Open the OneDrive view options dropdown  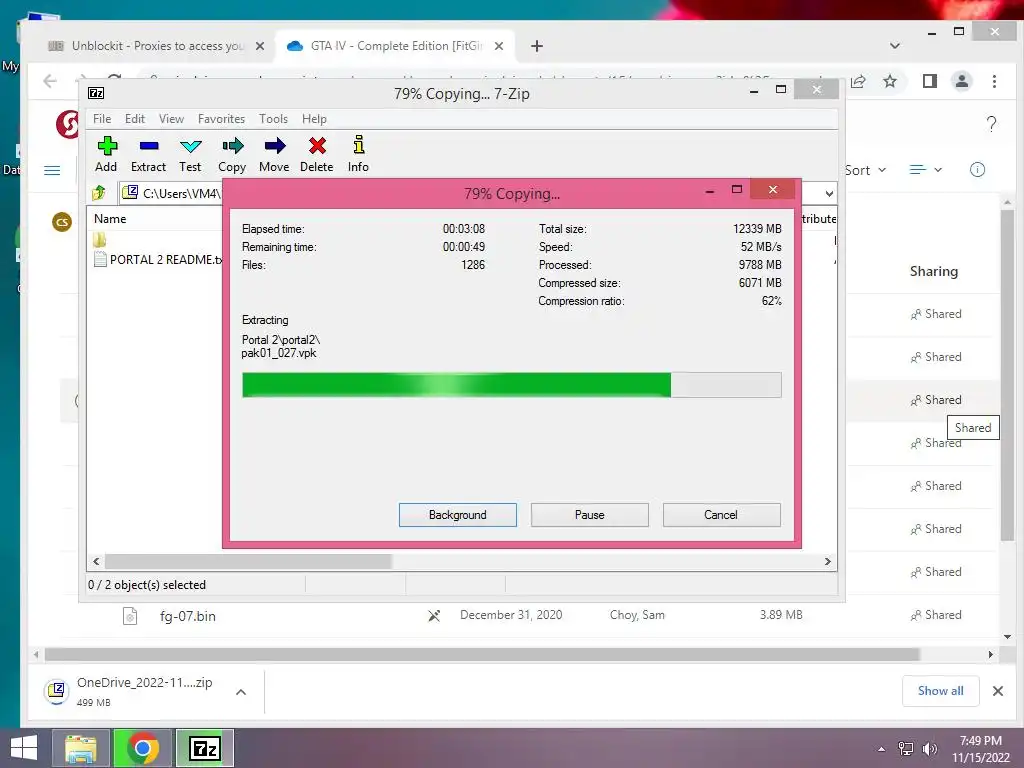925,170
